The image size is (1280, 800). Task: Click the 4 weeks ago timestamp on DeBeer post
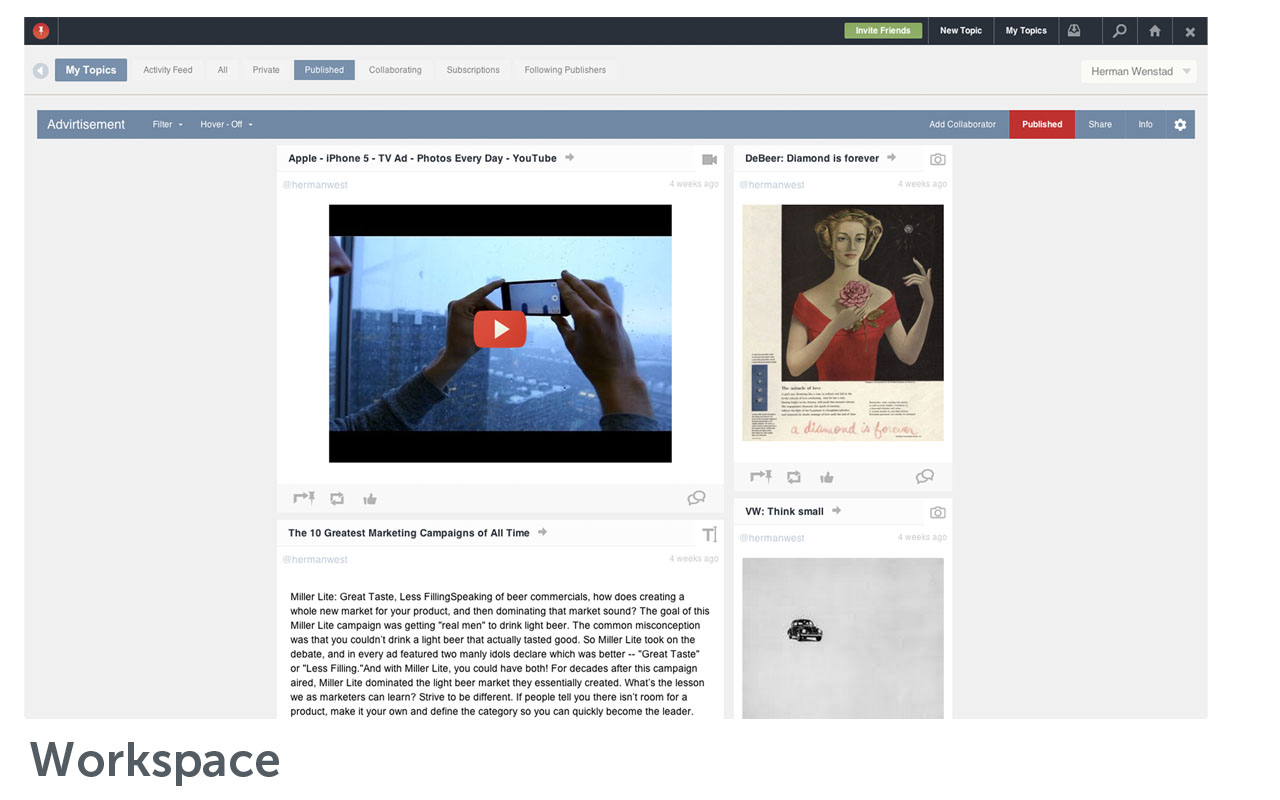pyautogui.click(x=922, y=184)
